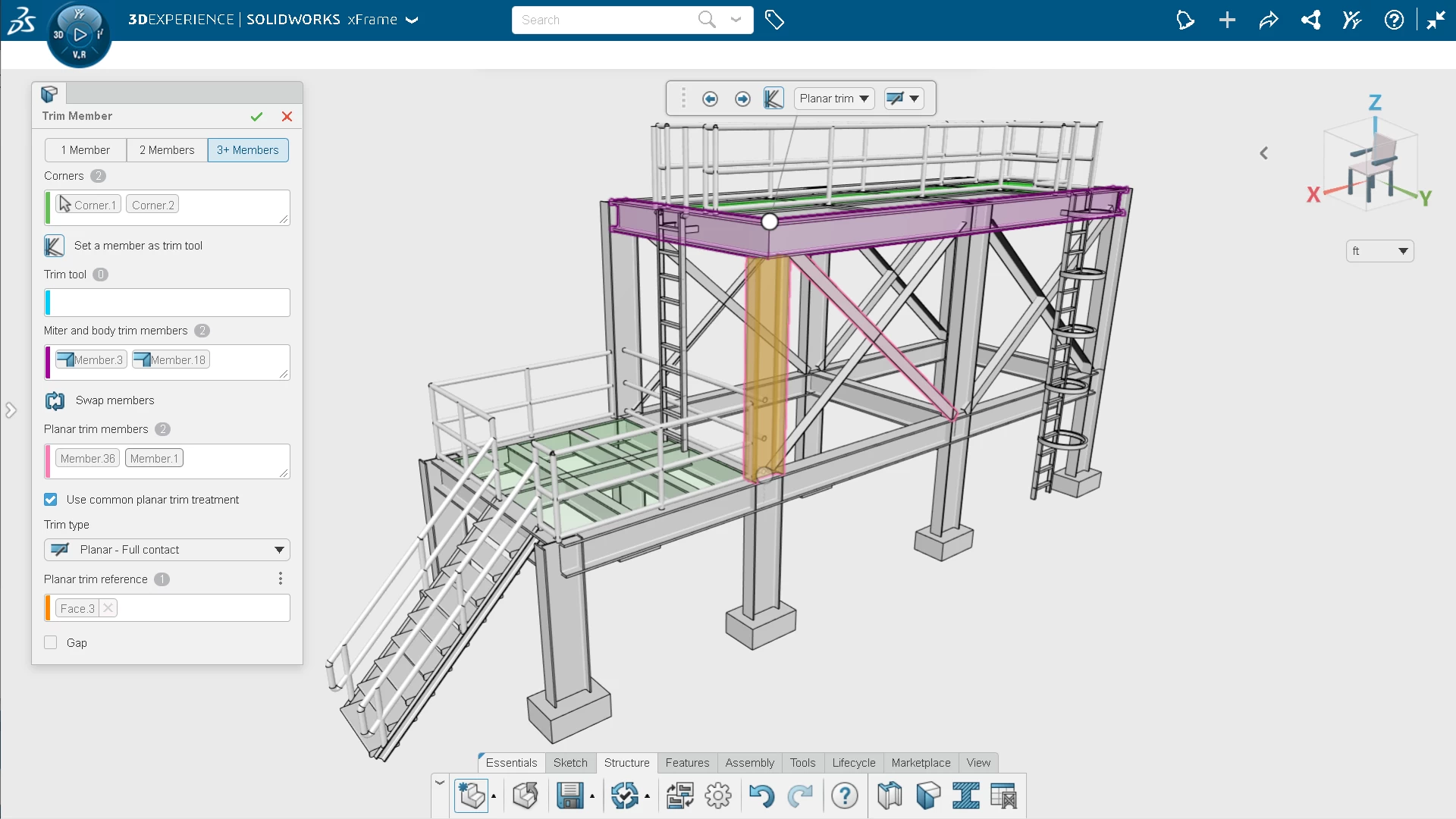
Task: Toggle Use common planar trim treatment checkbox
Action: pyautogui.click(x=50, y=499)
